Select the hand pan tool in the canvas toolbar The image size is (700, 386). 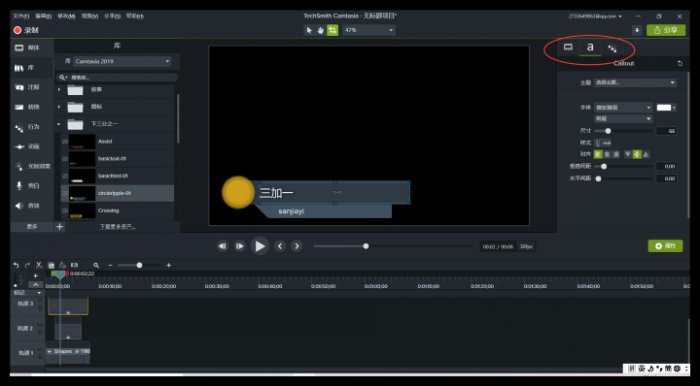(x=321, y=30)
